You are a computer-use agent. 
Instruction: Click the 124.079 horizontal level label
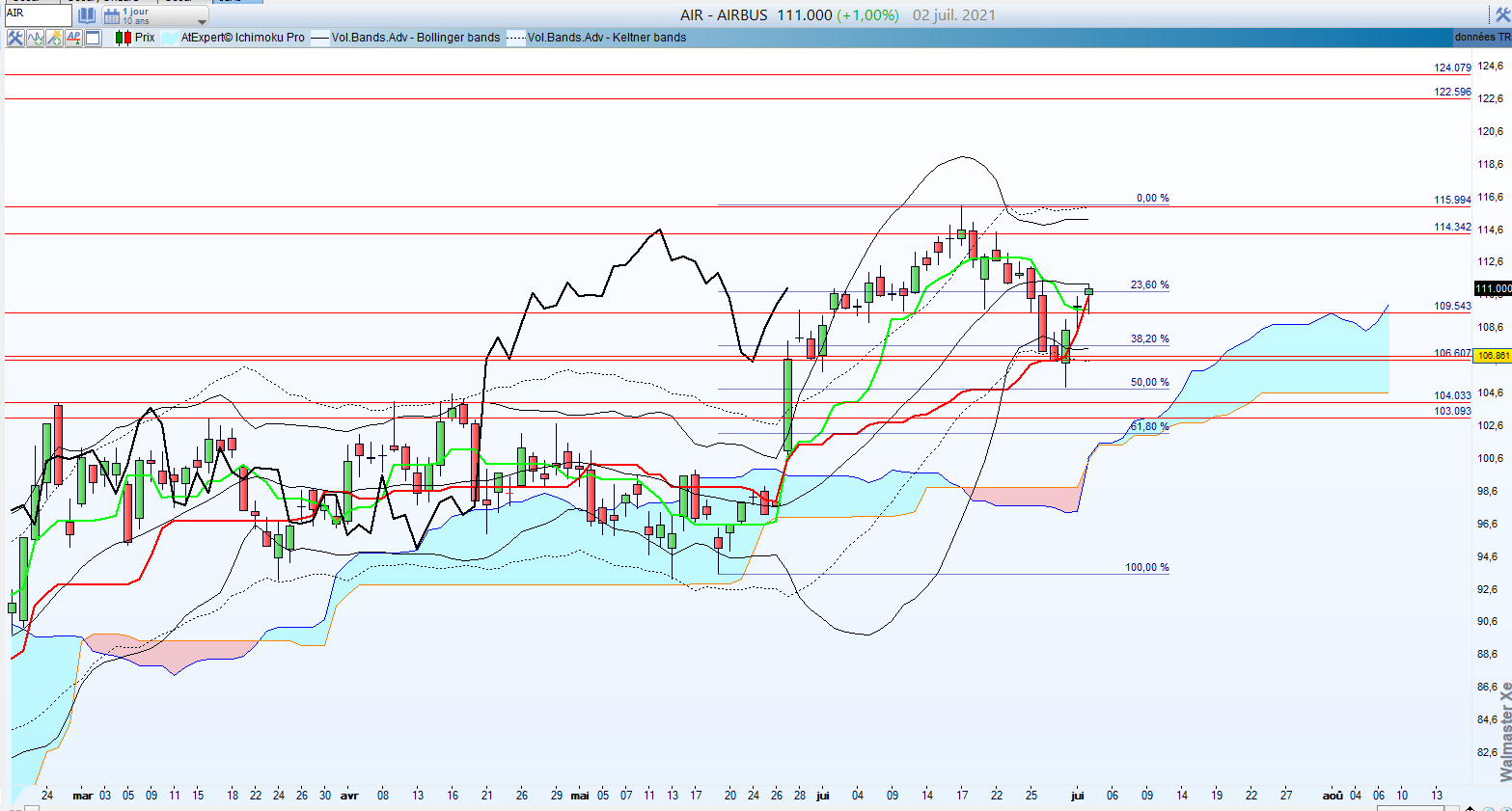1452,68
